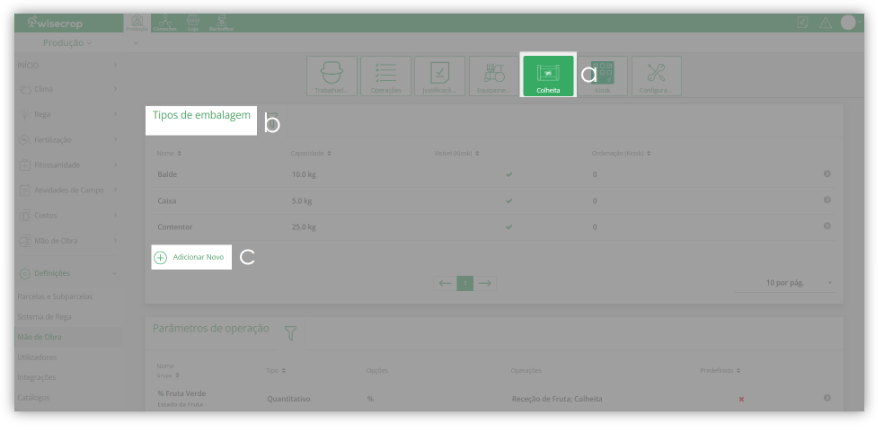The height and width of the screenshot is (430, 878).
Task: Open the Backoffice module icon
Action: [222, 23]
